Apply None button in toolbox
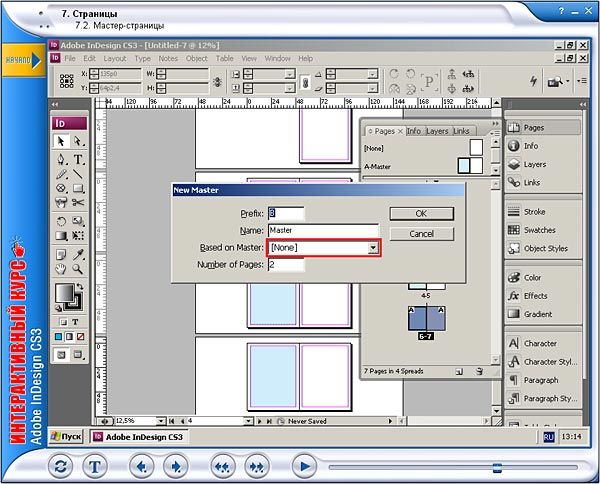The width and height of the screenshot is (600, 484). [x=80, y=337]
